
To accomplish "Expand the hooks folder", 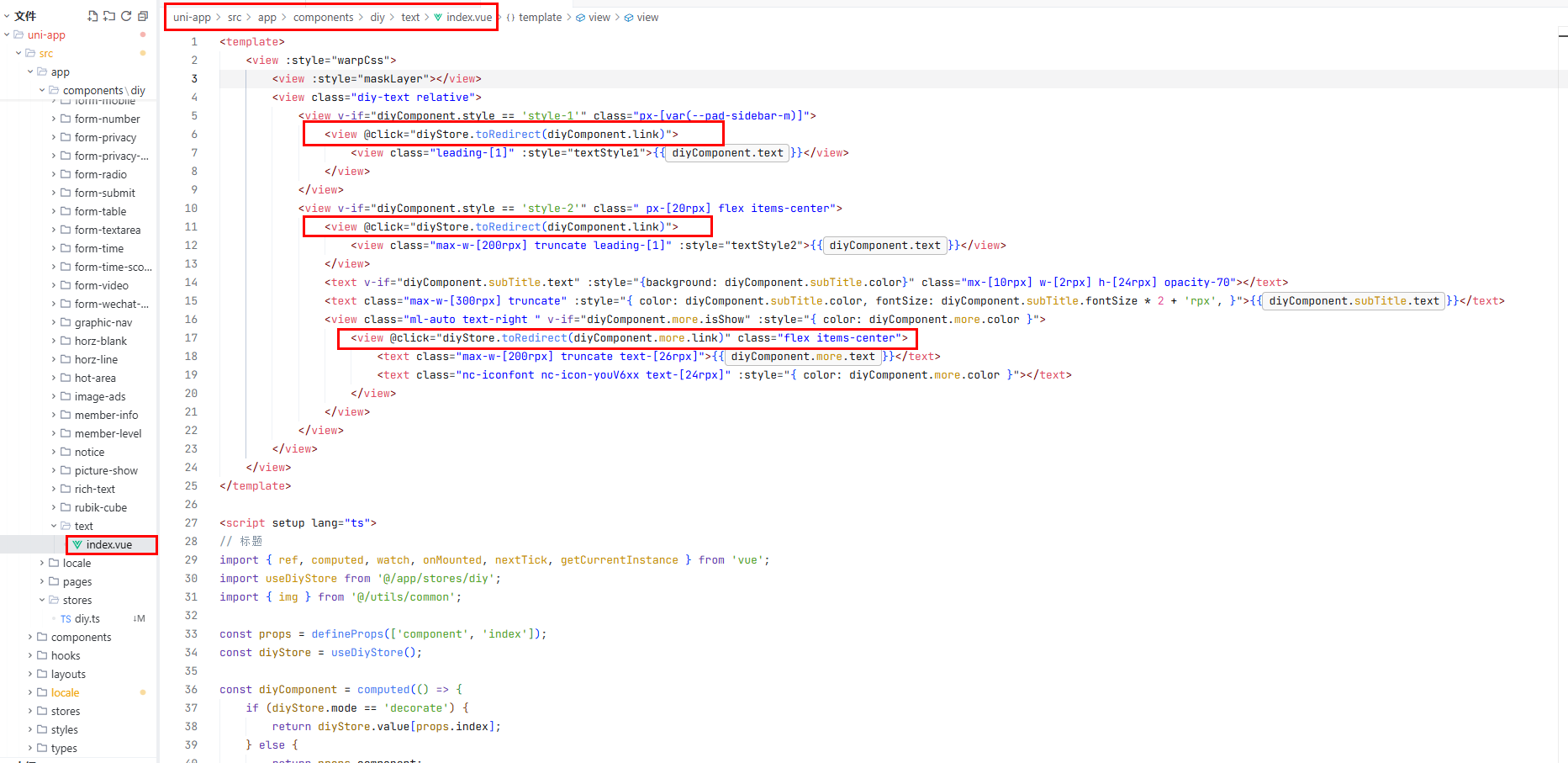I will [30, 655].
